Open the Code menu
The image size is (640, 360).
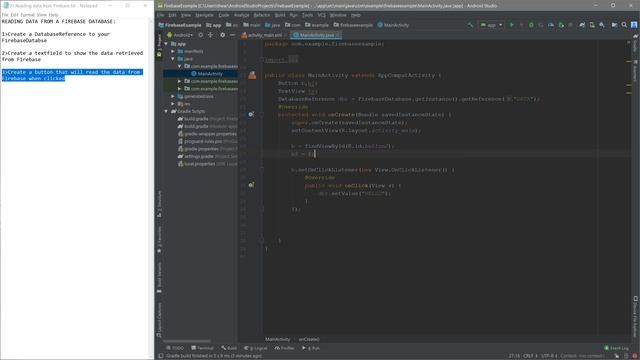224,15
